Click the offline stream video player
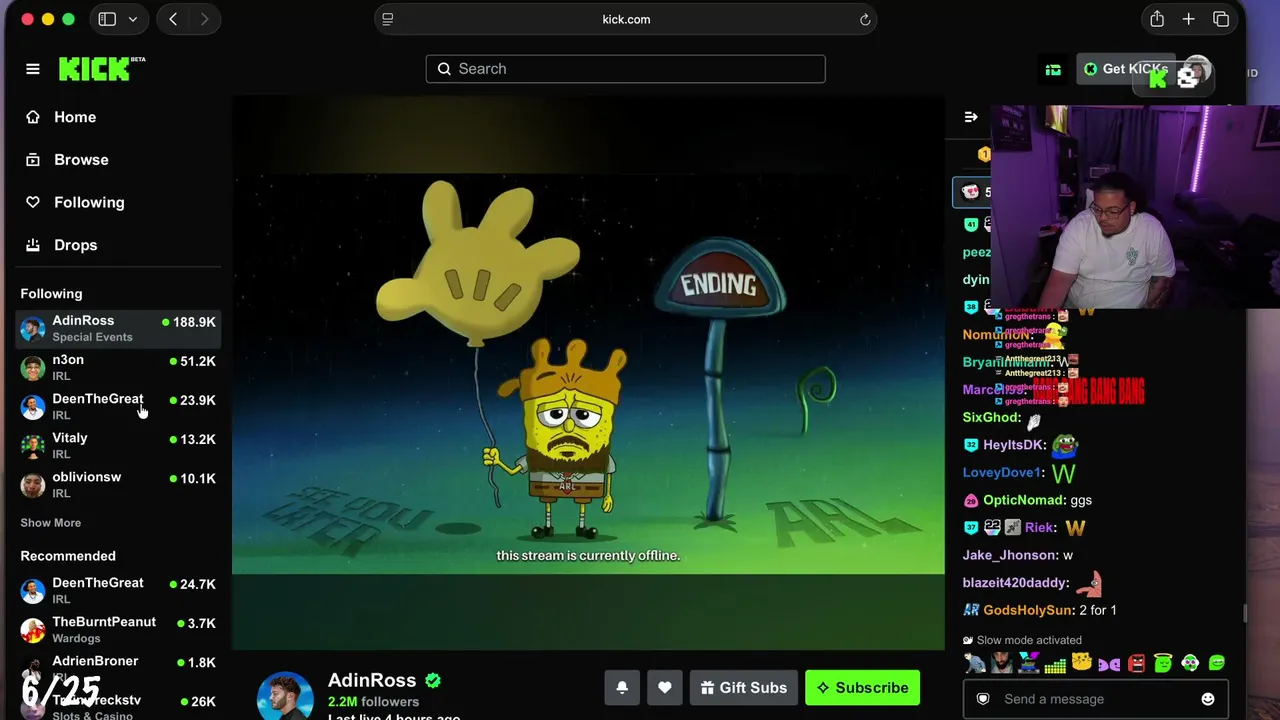The width and height of the screenshot is (1280, 720). pyautogui.click(x=588, y=373)
